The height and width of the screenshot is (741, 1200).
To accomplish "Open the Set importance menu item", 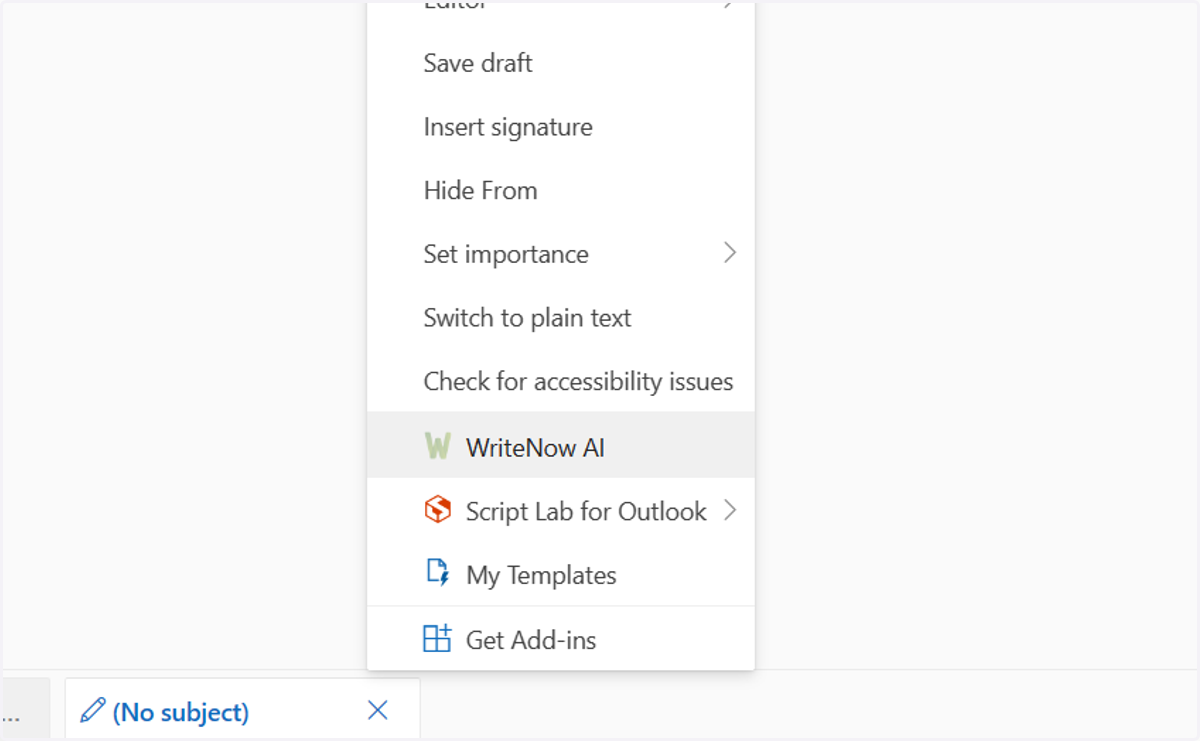I will click(561, 254).
